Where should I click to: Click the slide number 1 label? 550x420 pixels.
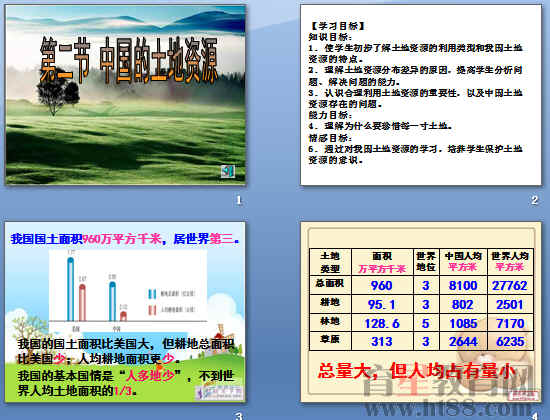tap(239, 200)
